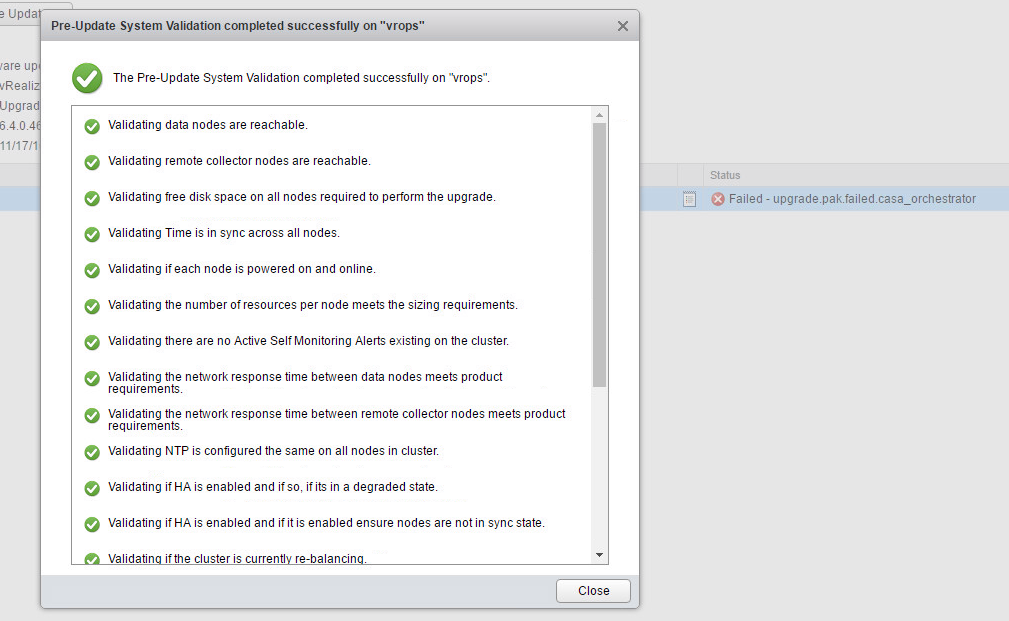Image resolution: width=1009 pixels, height=621 pixels.
Task: Click 'Failed - upgrade.pak.failed.casa_orchestrator' status text
Action: [x=852, y=199]
